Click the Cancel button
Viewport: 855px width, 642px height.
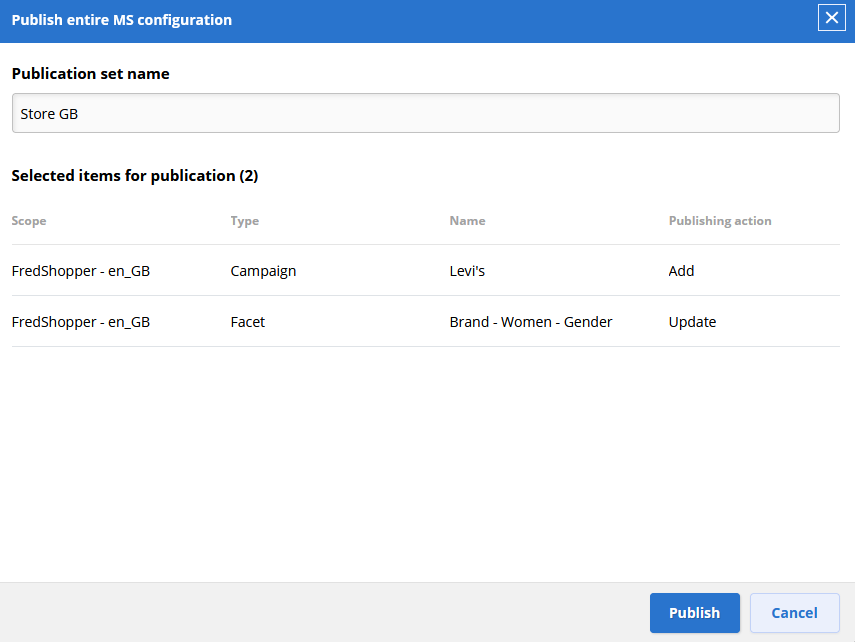794,612
